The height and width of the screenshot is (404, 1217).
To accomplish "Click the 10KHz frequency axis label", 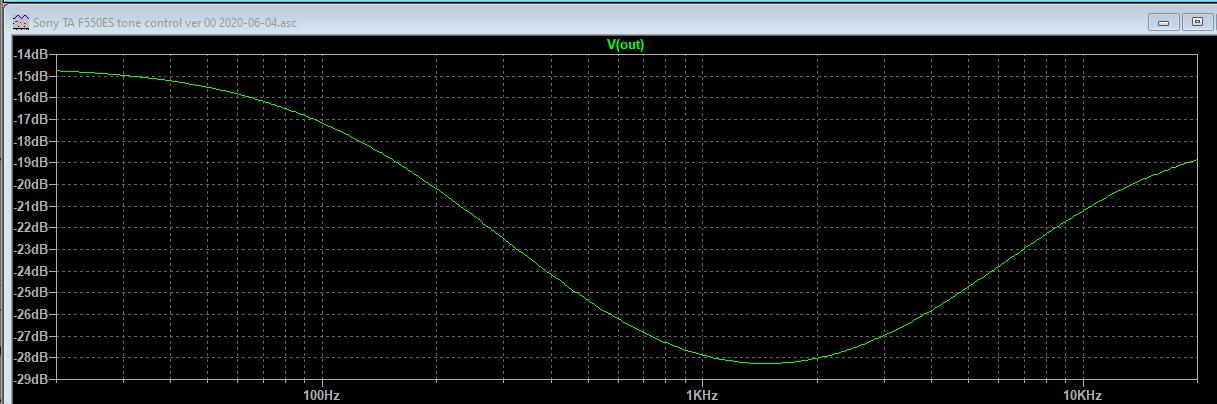I will (1081, 394).
